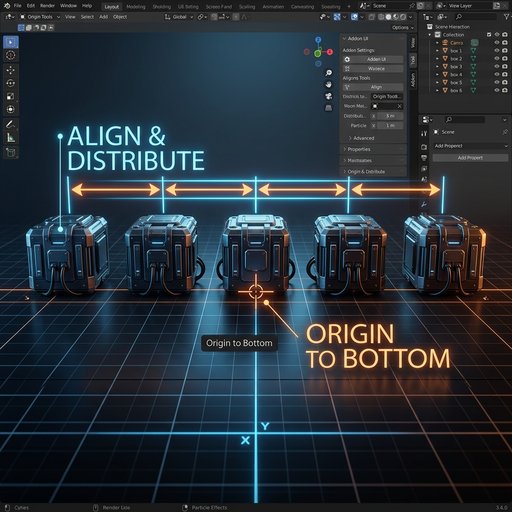Select the Annotate pencil tool
The width and height of the screenshot is (512, 512).
(11, 124)
